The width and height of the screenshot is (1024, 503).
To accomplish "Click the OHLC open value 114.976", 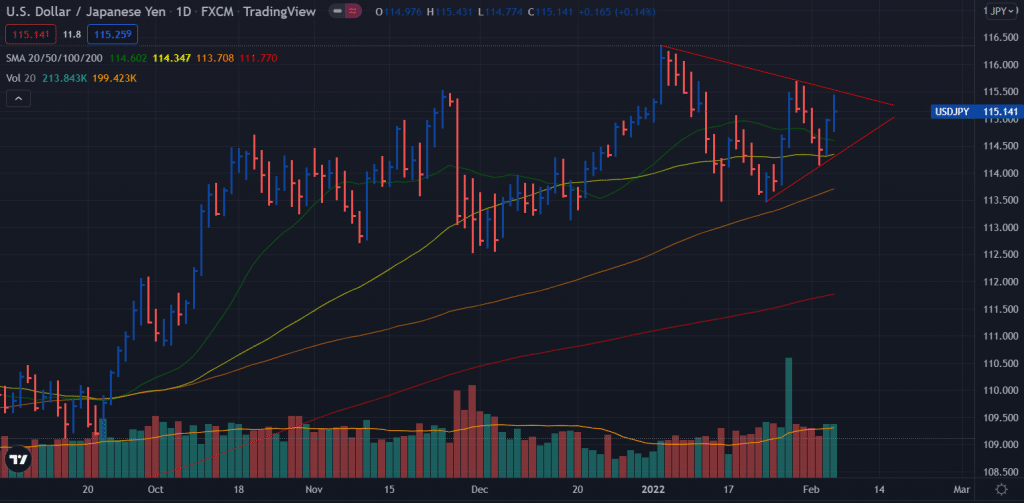I will point(402,11).
